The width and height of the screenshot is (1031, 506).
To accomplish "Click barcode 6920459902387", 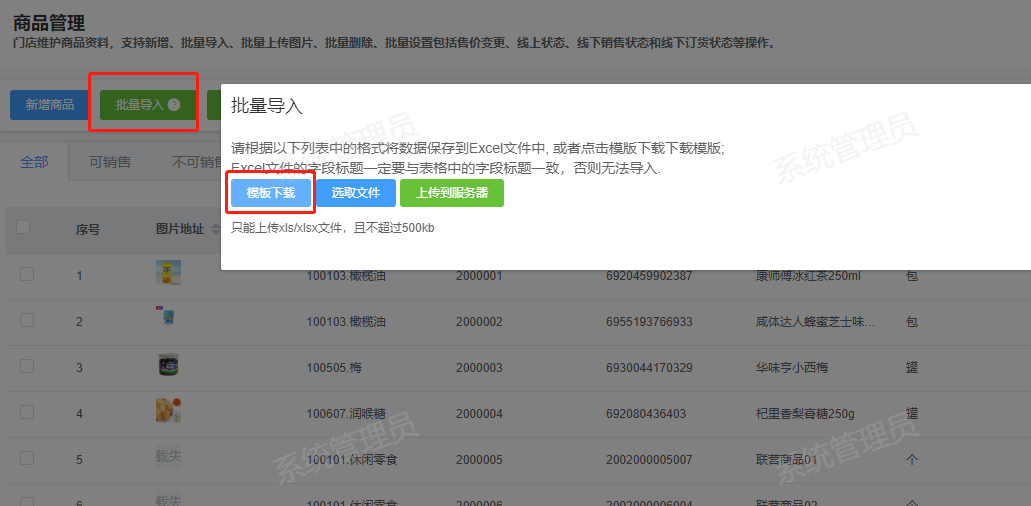I will click(649, 276).
